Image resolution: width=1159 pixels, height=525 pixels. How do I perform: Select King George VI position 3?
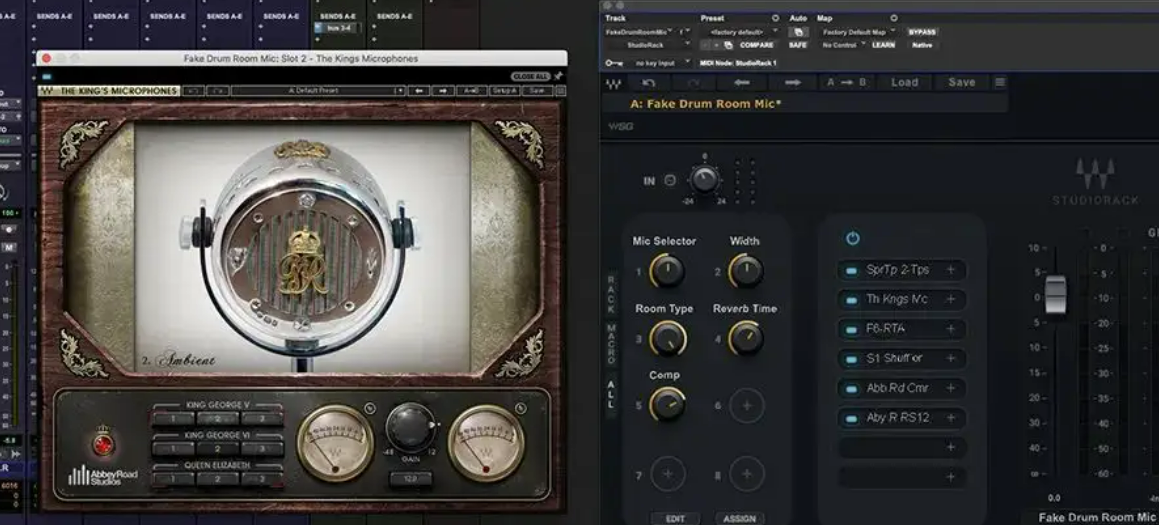coord(262,449)
